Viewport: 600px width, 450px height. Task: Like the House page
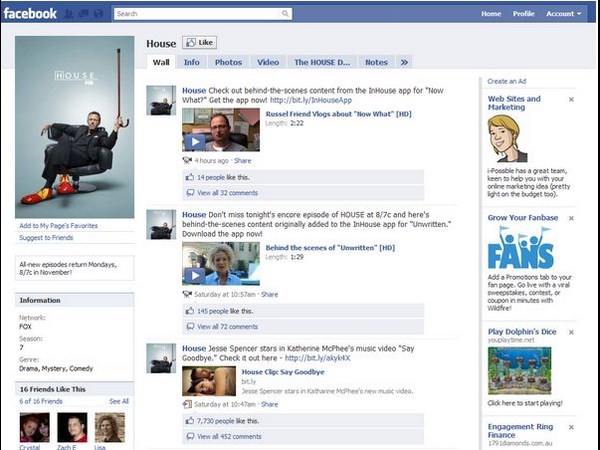pyautogui.click(x=200, y=43)
